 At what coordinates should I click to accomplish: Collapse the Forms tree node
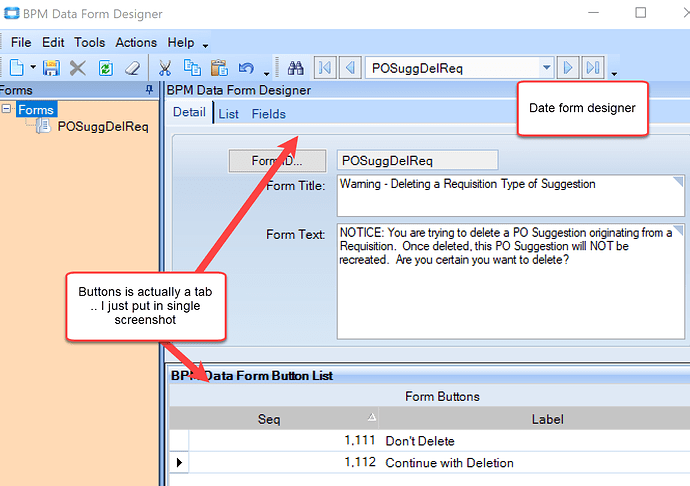point(6,108)
